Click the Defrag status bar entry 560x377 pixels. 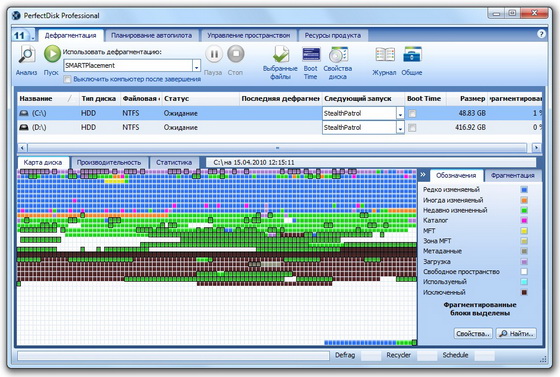coord(345,355)
